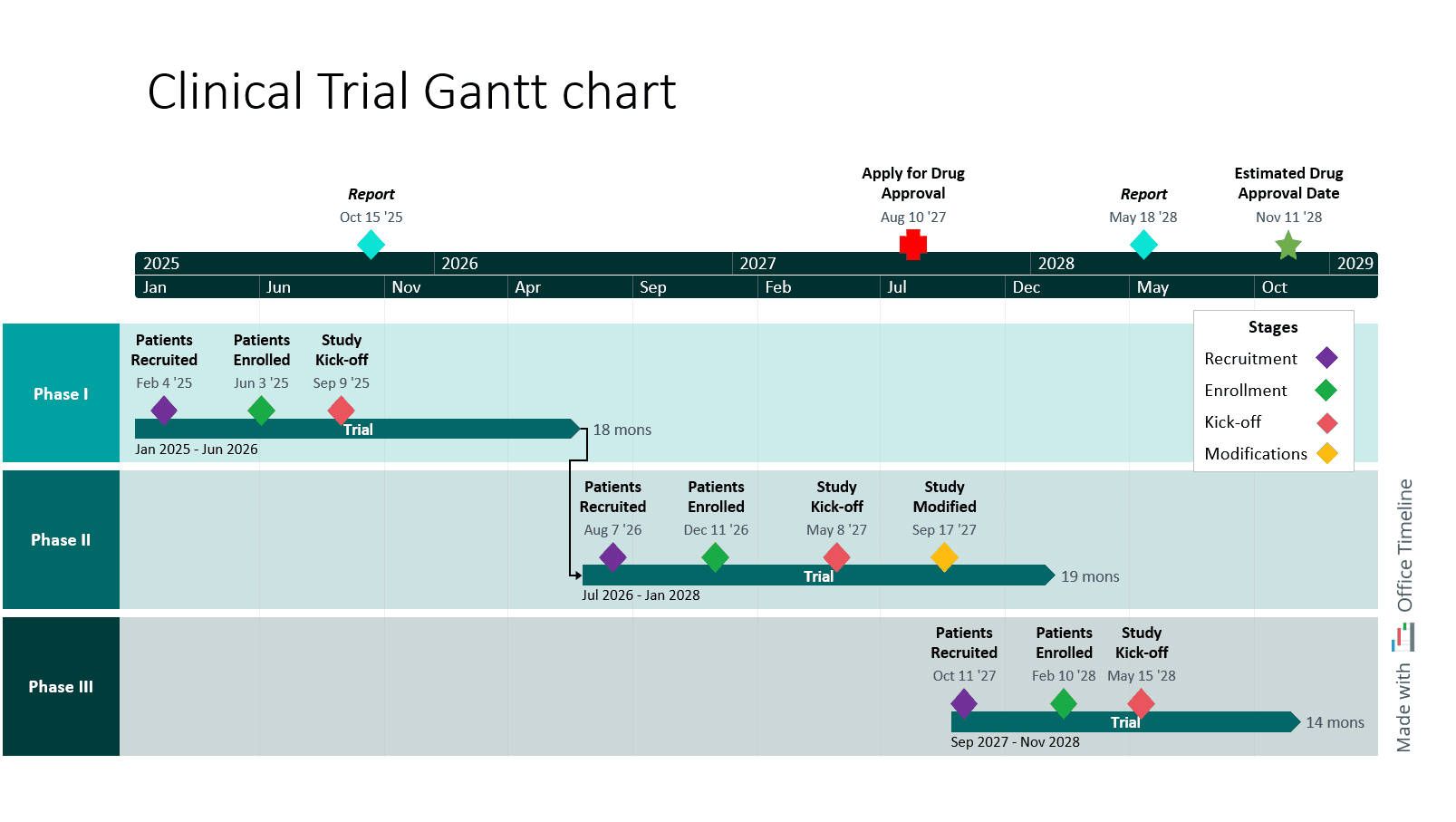1456x822 pixels.
Task: Toggle the Enrollment stage in the legend
Action: coord(1246,390)
